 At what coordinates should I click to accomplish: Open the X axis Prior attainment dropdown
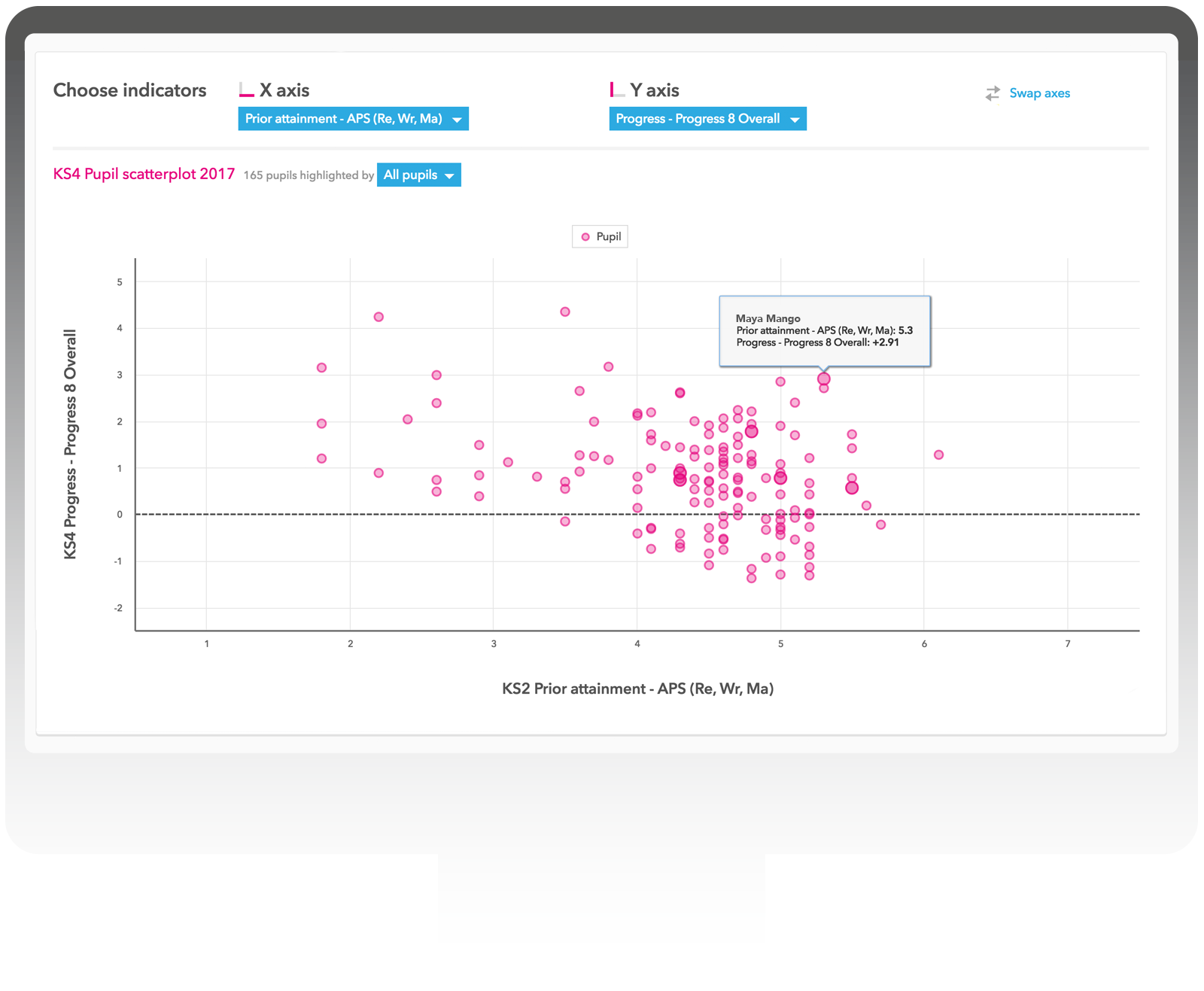pos(353,119)
